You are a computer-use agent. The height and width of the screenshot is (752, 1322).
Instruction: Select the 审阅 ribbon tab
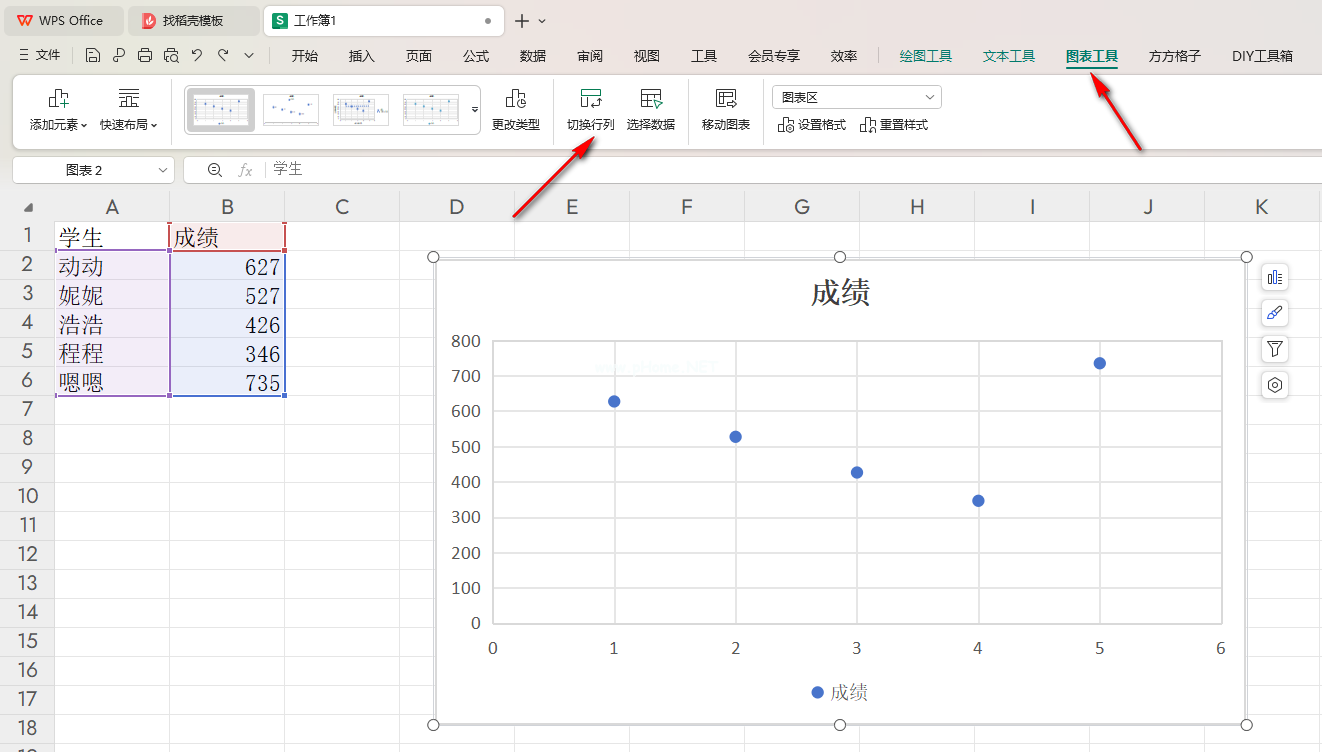590,56
